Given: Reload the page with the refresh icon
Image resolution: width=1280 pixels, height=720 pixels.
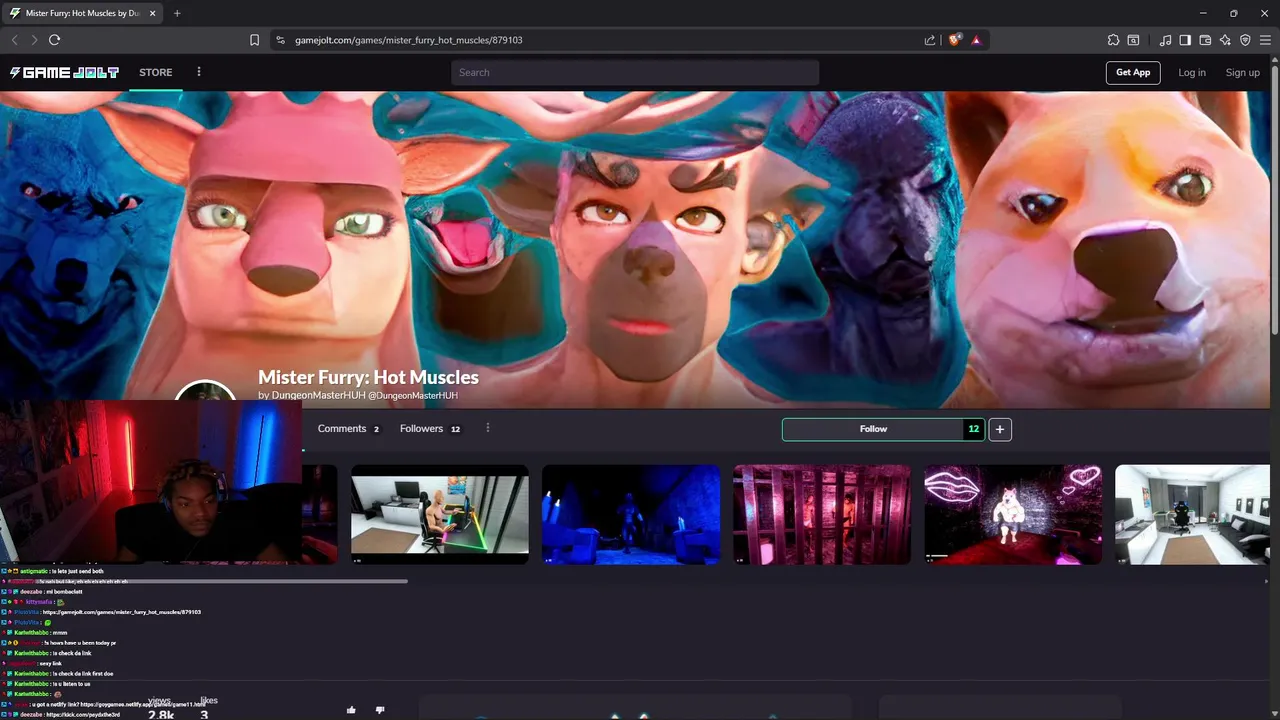Looking at the screenshot, I should (x=55, y=40).
